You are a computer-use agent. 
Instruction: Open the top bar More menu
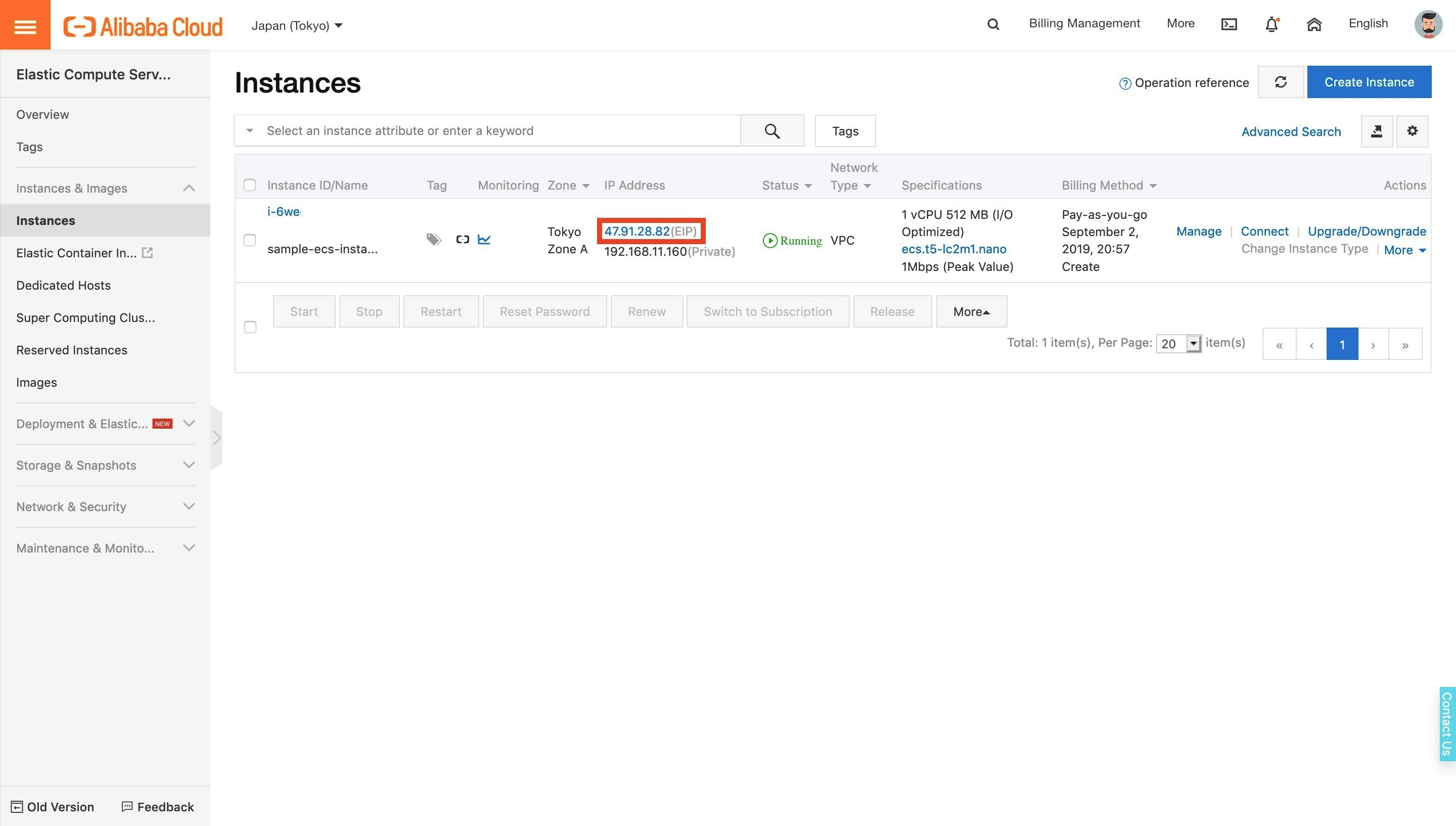click(x=1180, y=23)
